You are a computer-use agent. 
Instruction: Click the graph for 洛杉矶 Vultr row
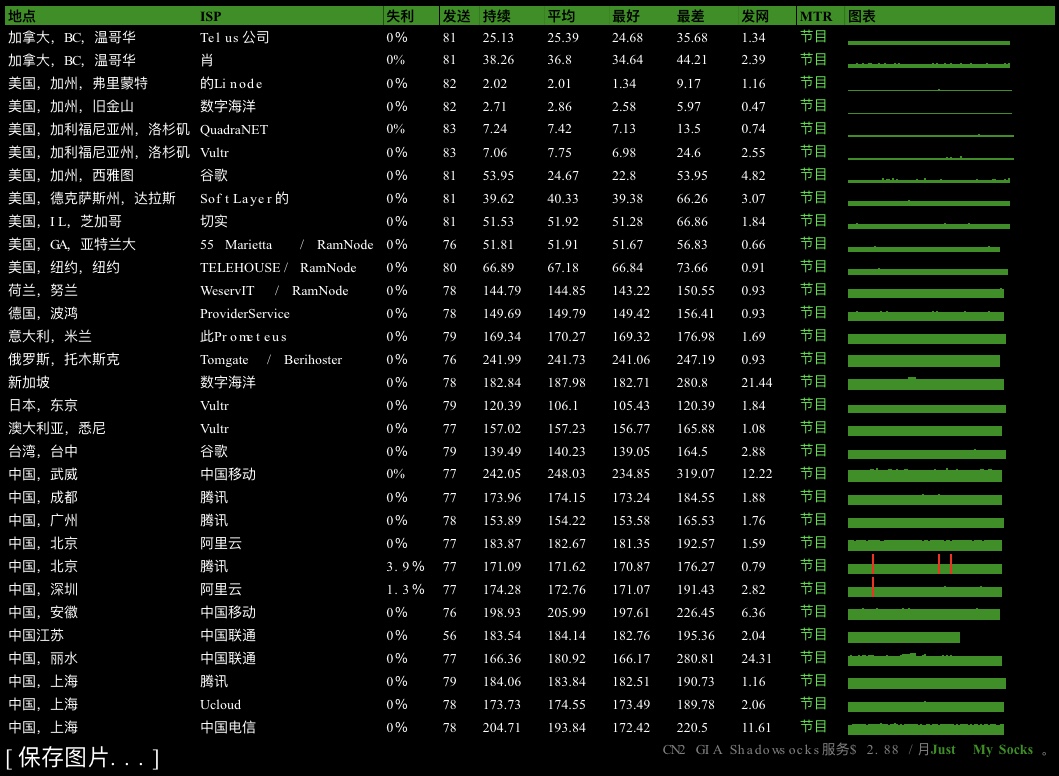point(931,156)
